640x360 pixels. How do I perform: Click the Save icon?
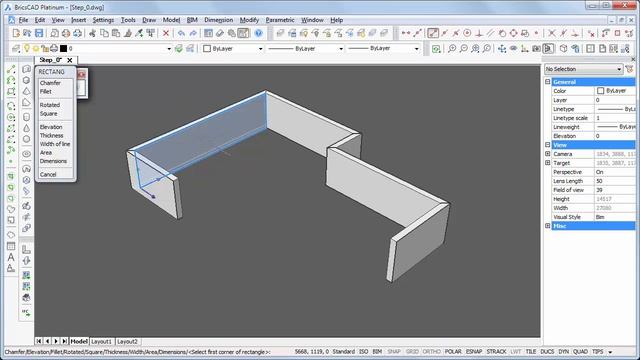pyautogui.click(x=39, y=33)
